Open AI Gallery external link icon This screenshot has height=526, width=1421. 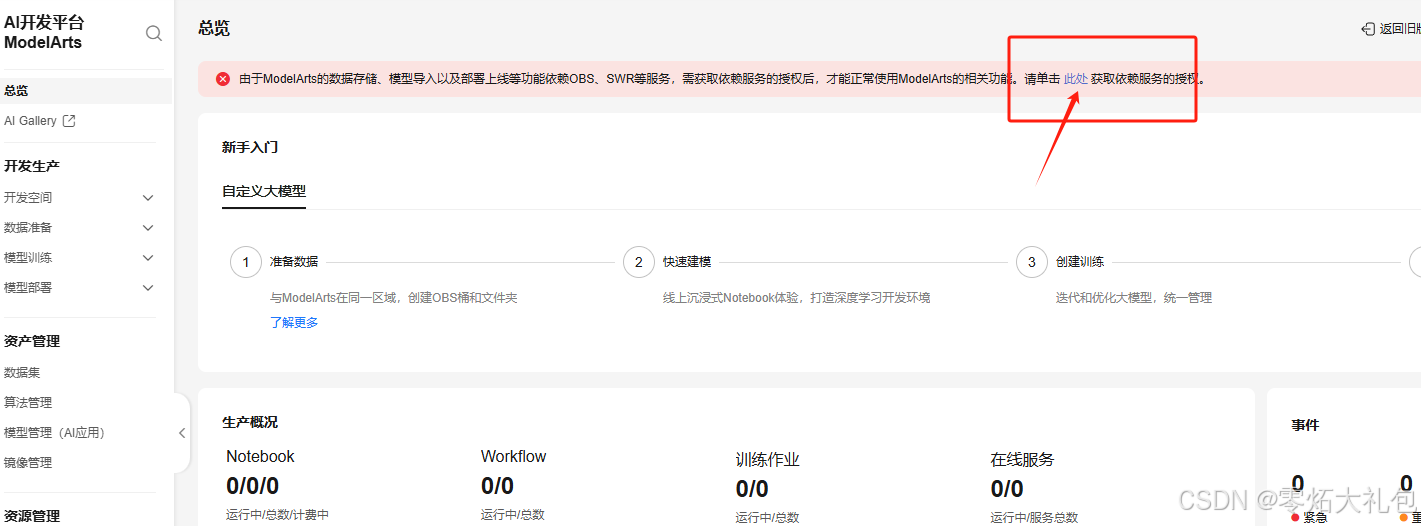(69, 121)
